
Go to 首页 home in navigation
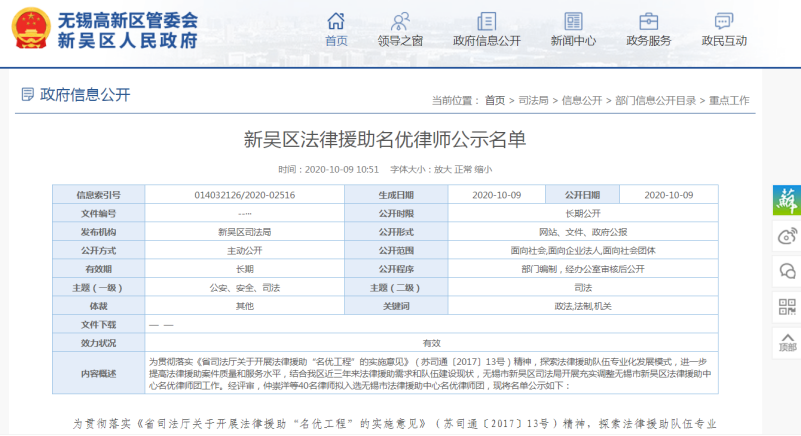337,29
